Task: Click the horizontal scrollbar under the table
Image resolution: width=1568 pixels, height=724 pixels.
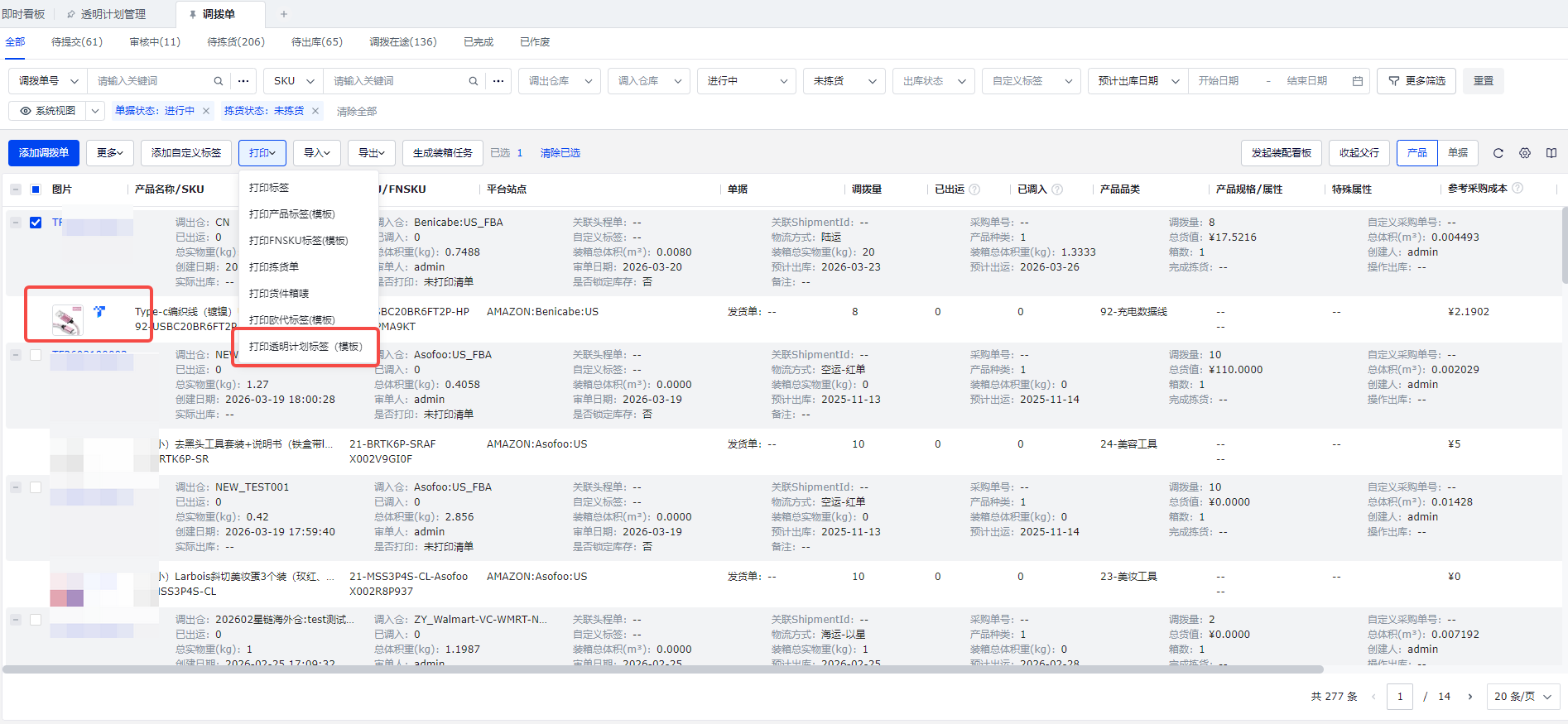Action: (x=662, y=669)
